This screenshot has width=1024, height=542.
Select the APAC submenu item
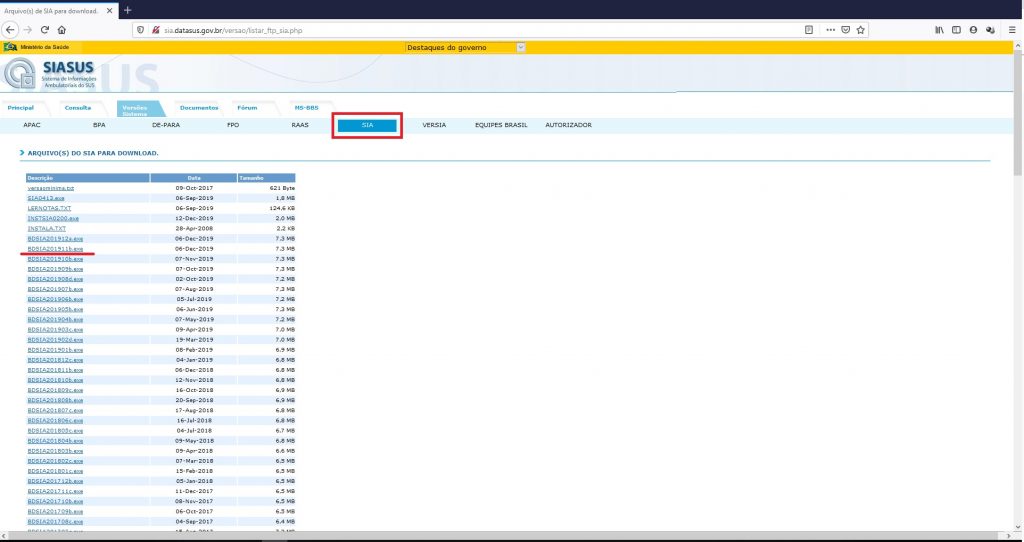coord(32,125)
